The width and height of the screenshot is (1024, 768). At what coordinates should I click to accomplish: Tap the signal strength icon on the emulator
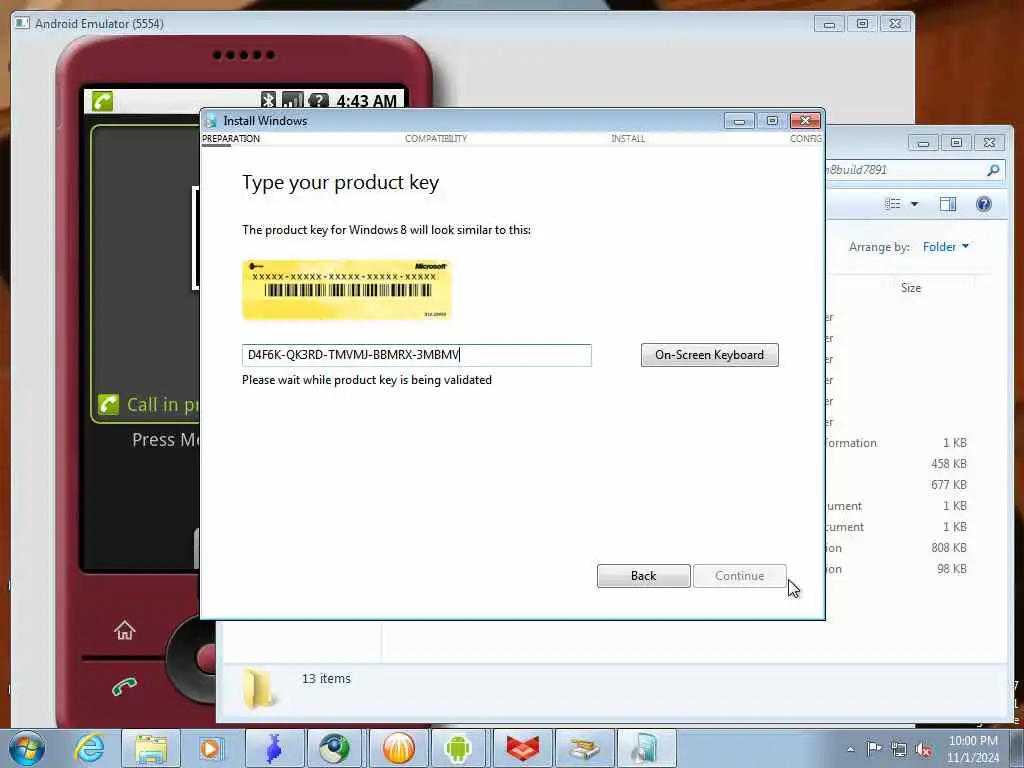click(293, 100)
